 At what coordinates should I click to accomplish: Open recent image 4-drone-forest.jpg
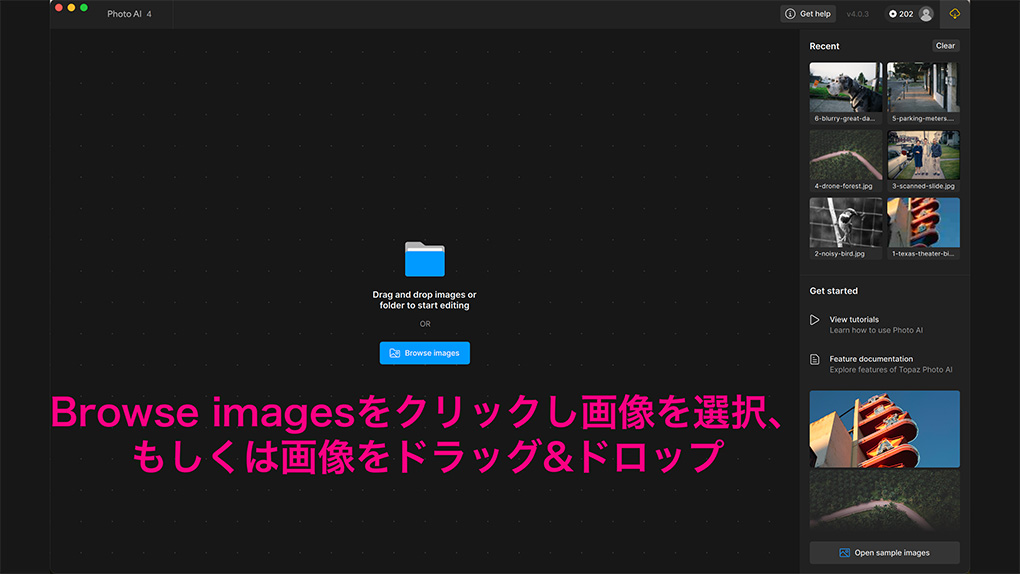click(846, 160)
